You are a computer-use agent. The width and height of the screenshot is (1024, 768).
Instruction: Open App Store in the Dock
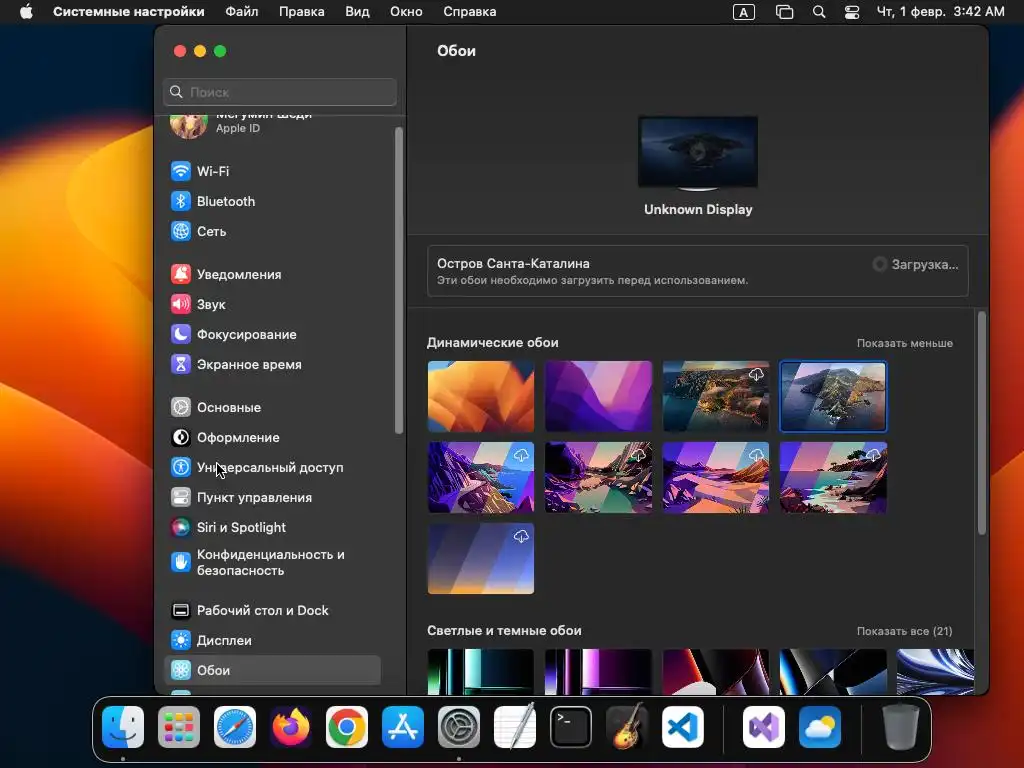pos(403,727)
